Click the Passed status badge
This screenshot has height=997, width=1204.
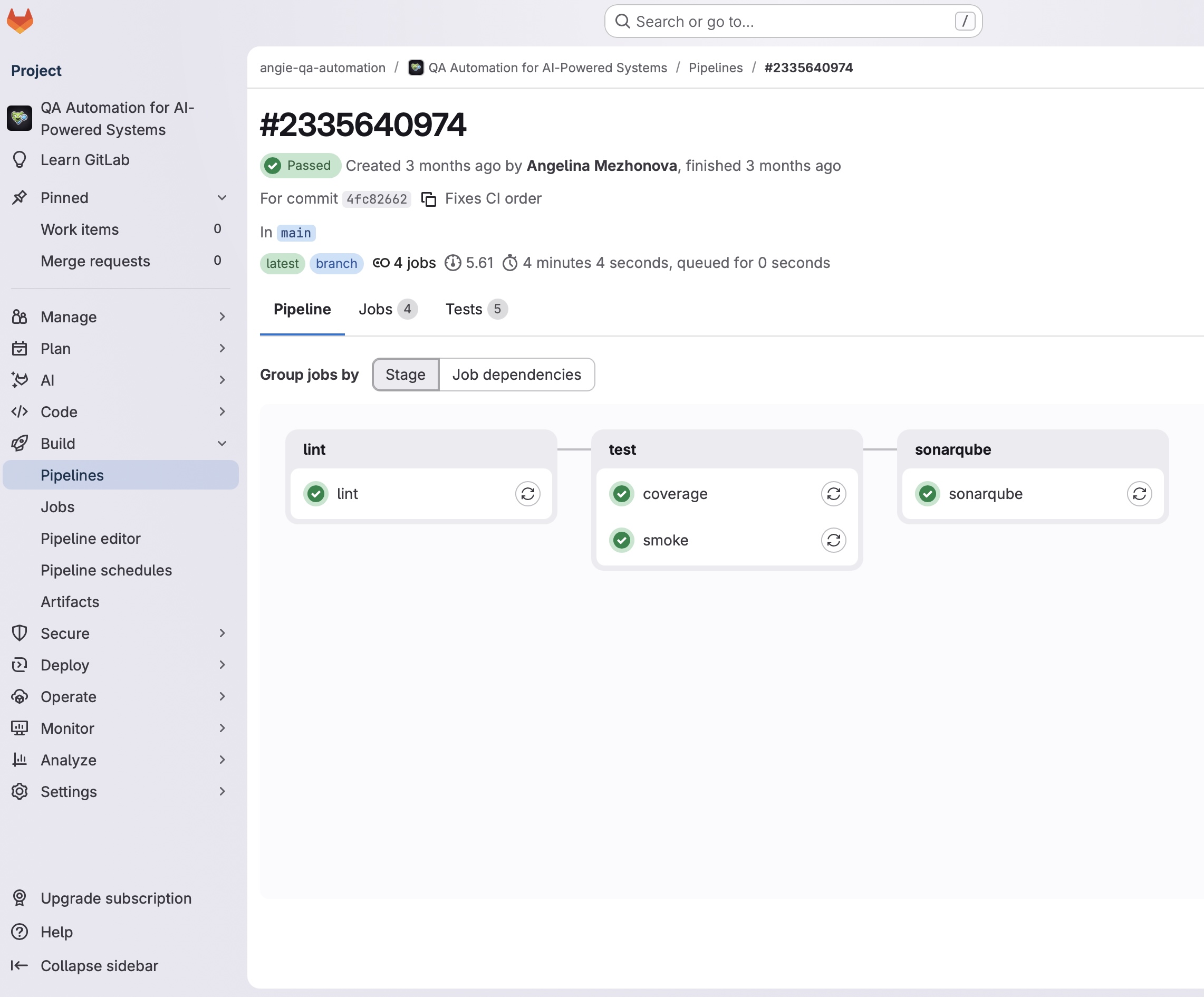tap(300, 166)
